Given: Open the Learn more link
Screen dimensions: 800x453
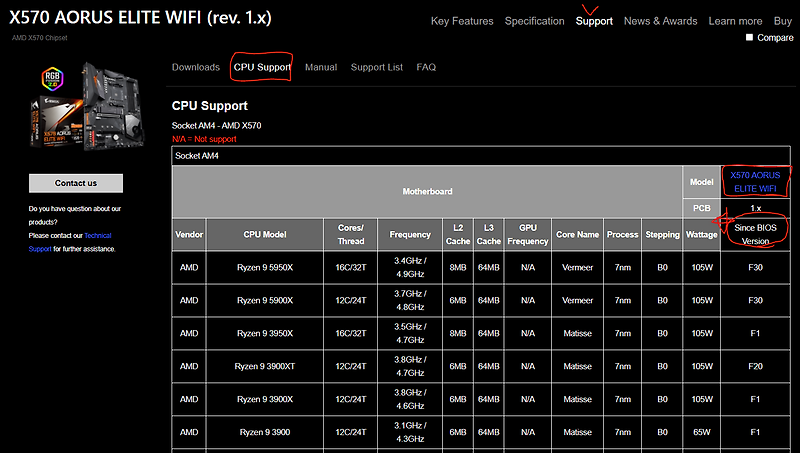Looking at the screenshot, I should (x=735, y=21).
